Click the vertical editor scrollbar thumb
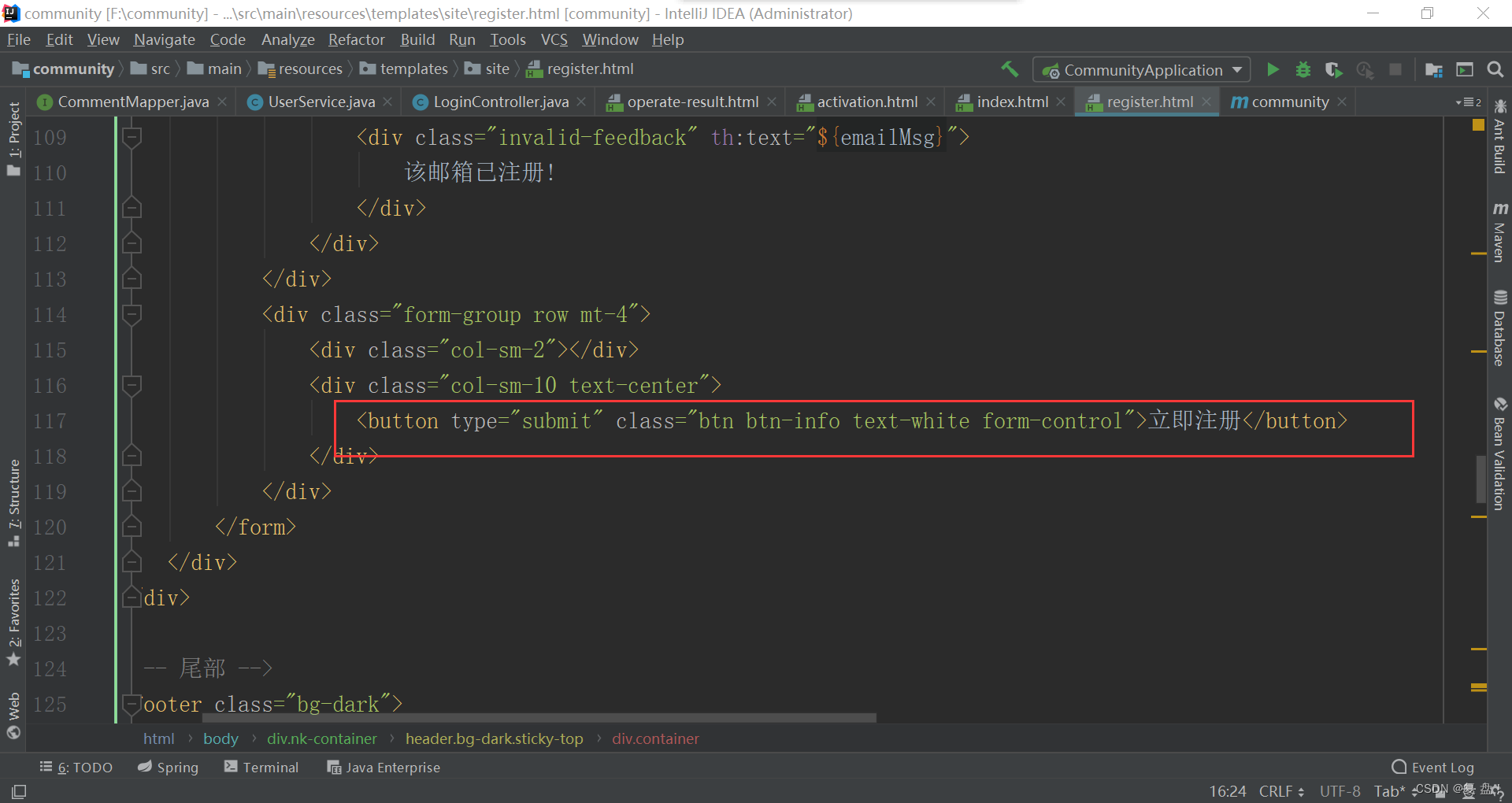 1480,478
